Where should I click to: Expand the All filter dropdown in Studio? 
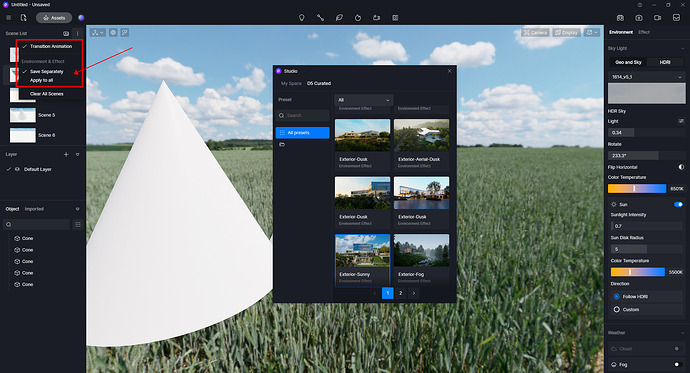tap(363, 100)
